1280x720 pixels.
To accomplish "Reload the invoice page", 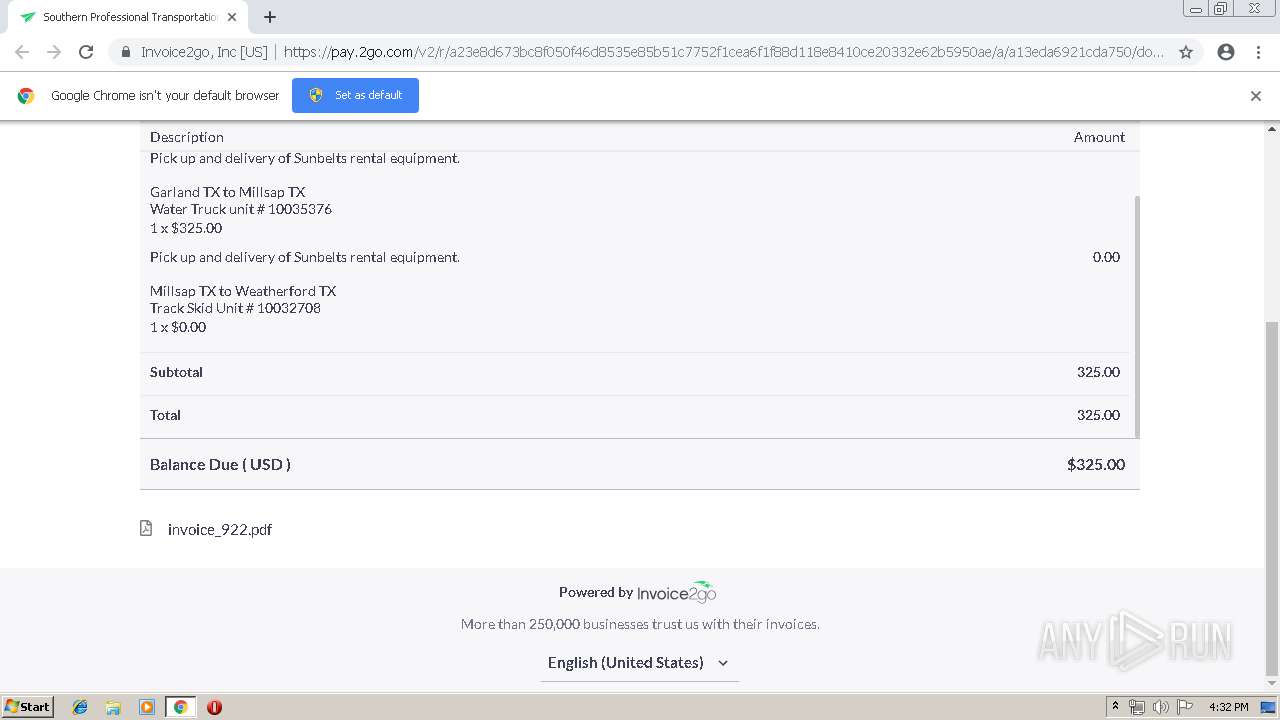I will click(86, 52).
